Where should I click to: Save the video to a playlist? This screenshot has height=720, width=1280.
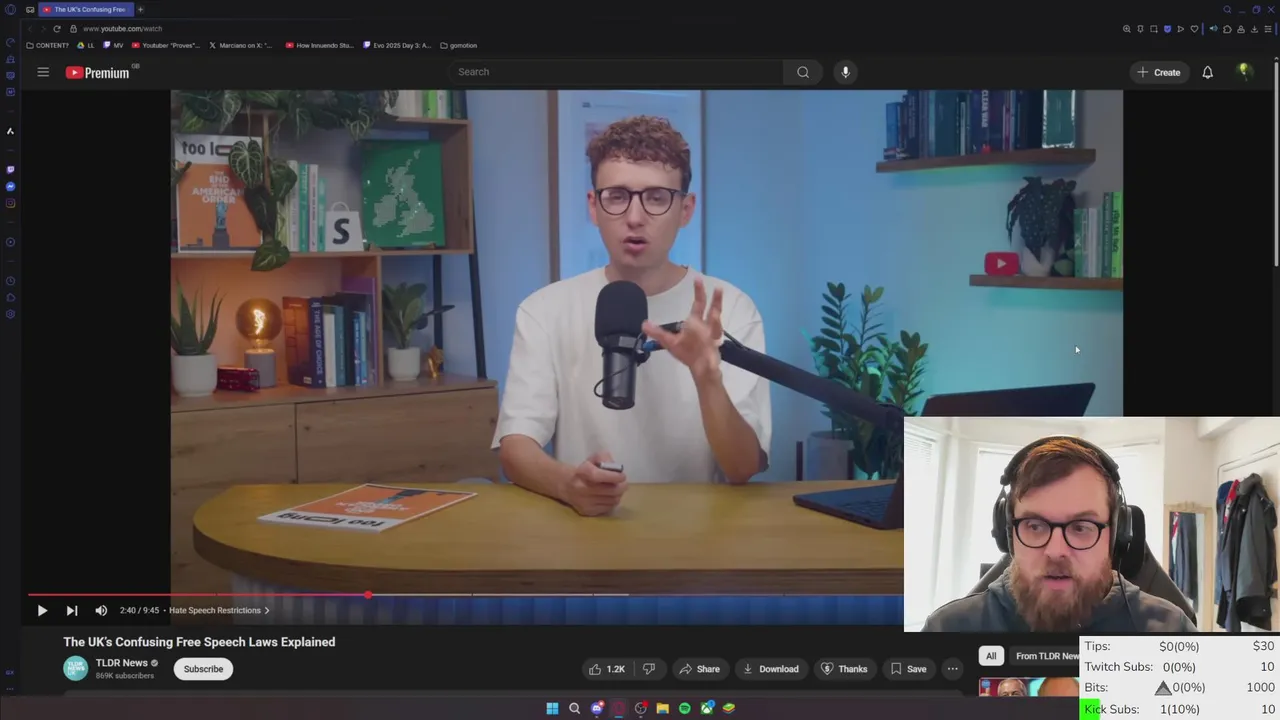click(908, 669)
